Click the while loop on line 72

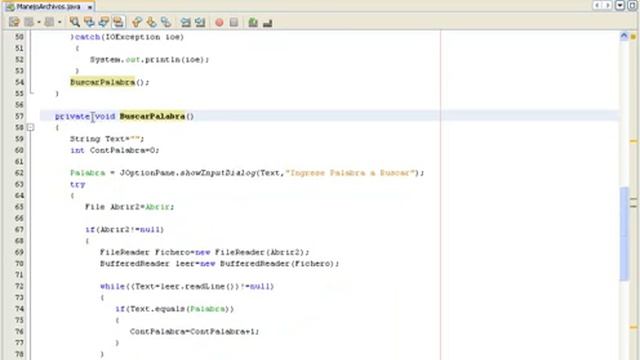click(187, 286)
